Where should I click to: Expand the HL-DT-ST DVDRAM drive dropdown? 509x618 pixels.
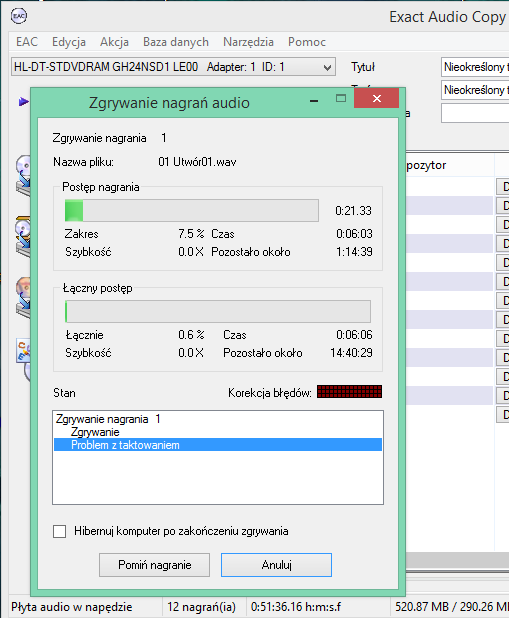click(x=327, y=67)
